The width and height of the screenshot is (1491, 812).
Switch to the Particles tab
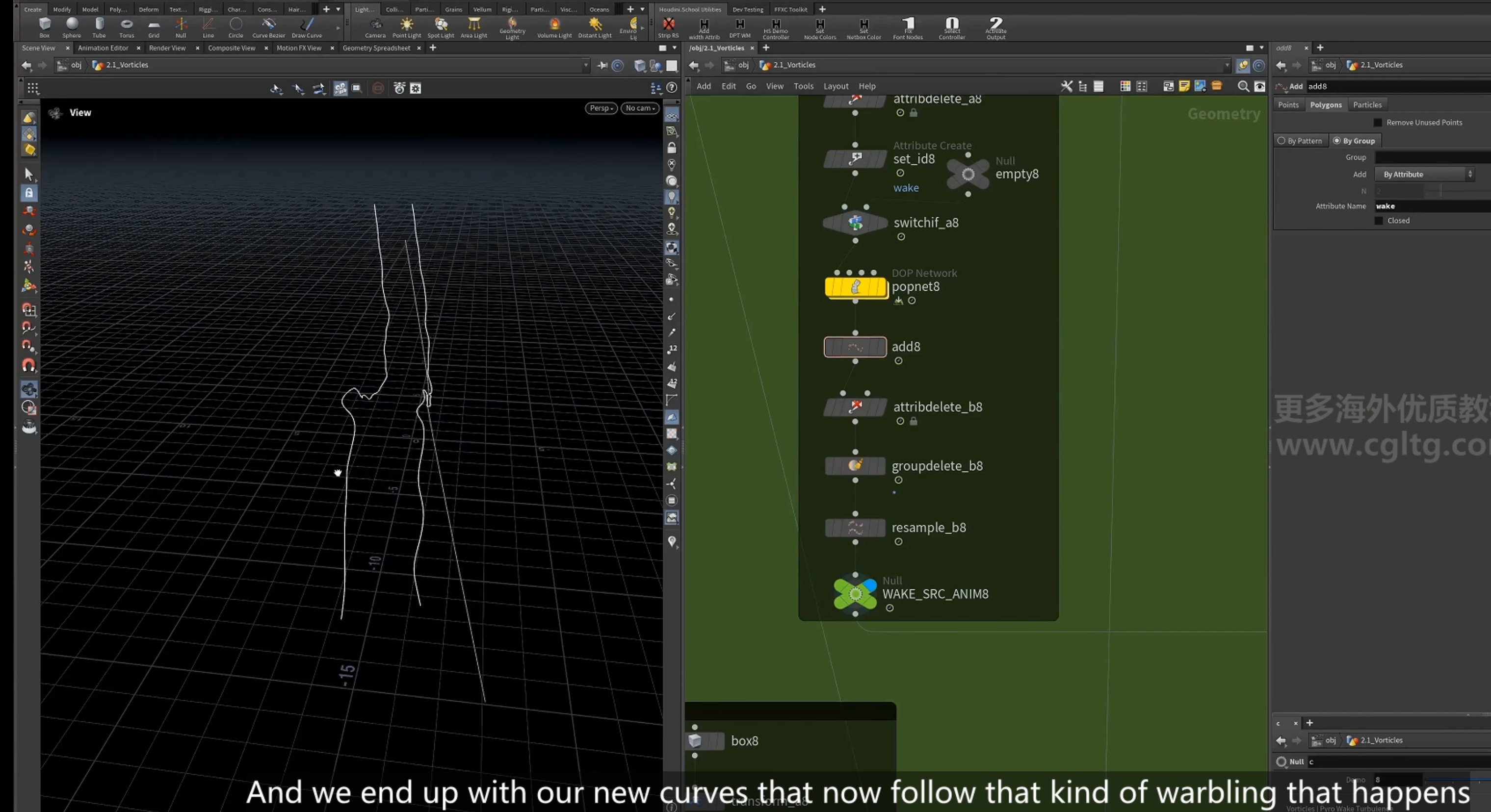tap(1367, 104)
